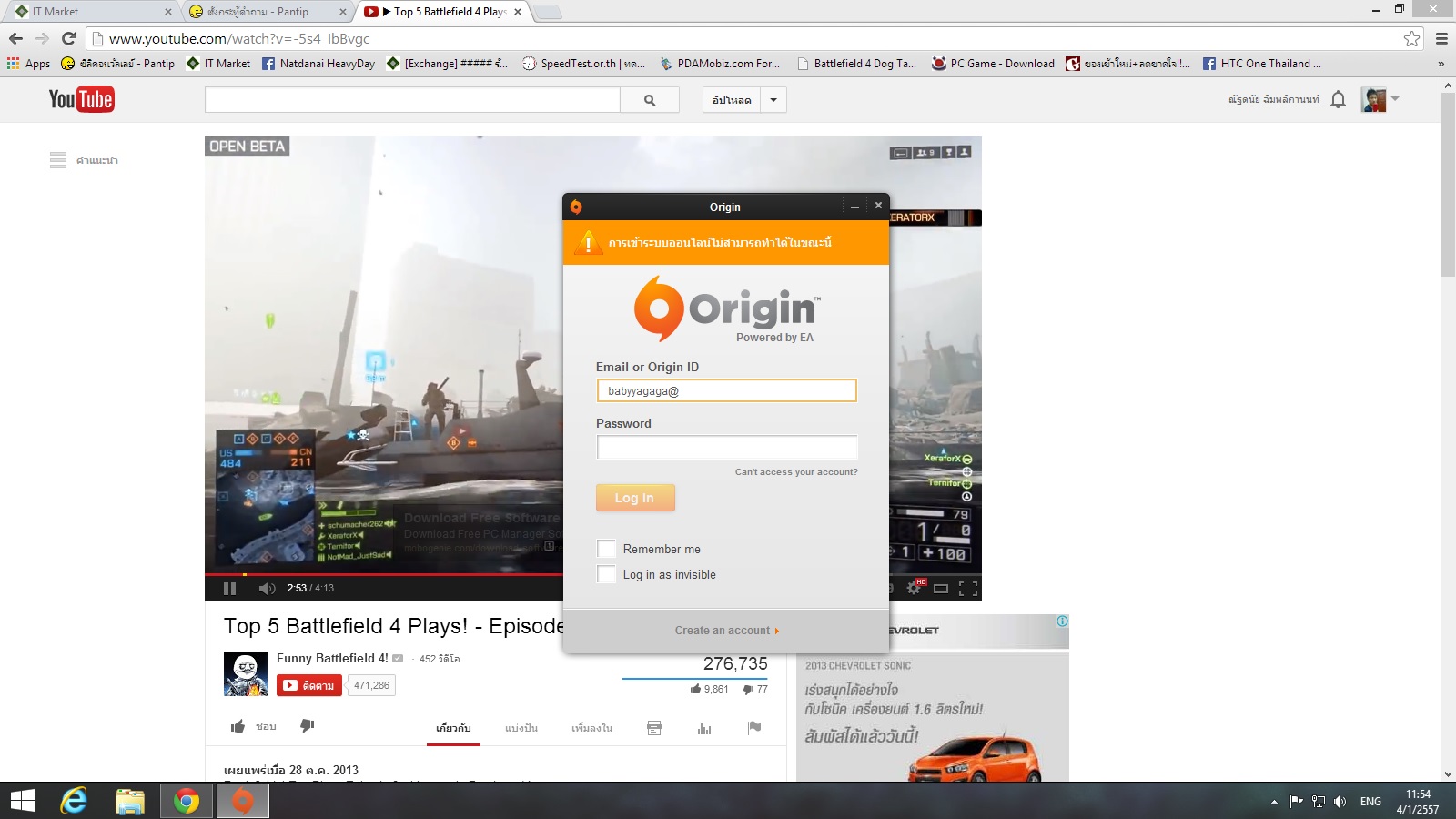The image size is (1456, 819).
Task: Open the เกี่ยวกับ (About) tab below video
Action: coord(453,728)
